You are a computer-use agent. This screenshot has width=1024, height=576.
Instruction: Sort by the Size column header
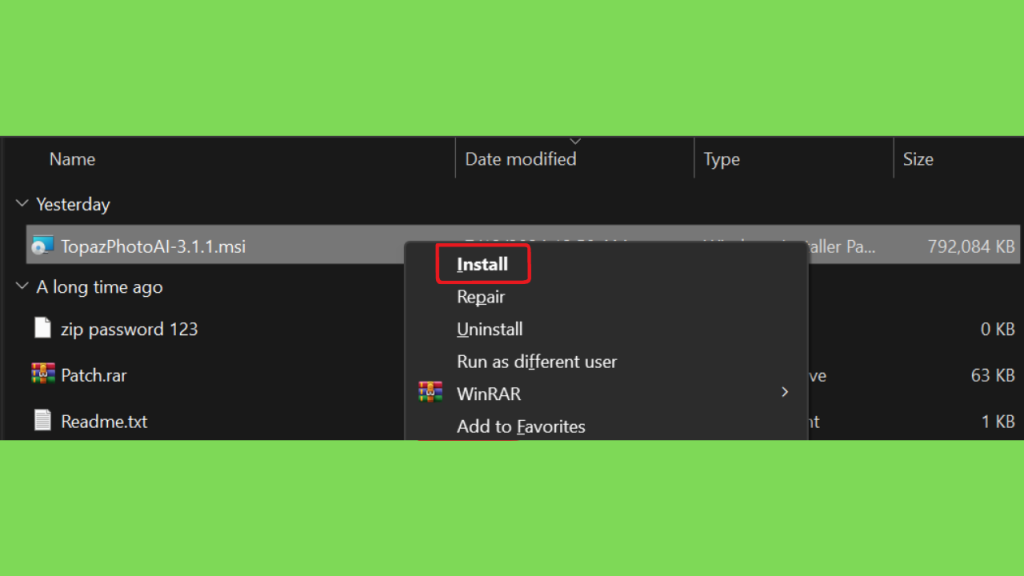917,159
